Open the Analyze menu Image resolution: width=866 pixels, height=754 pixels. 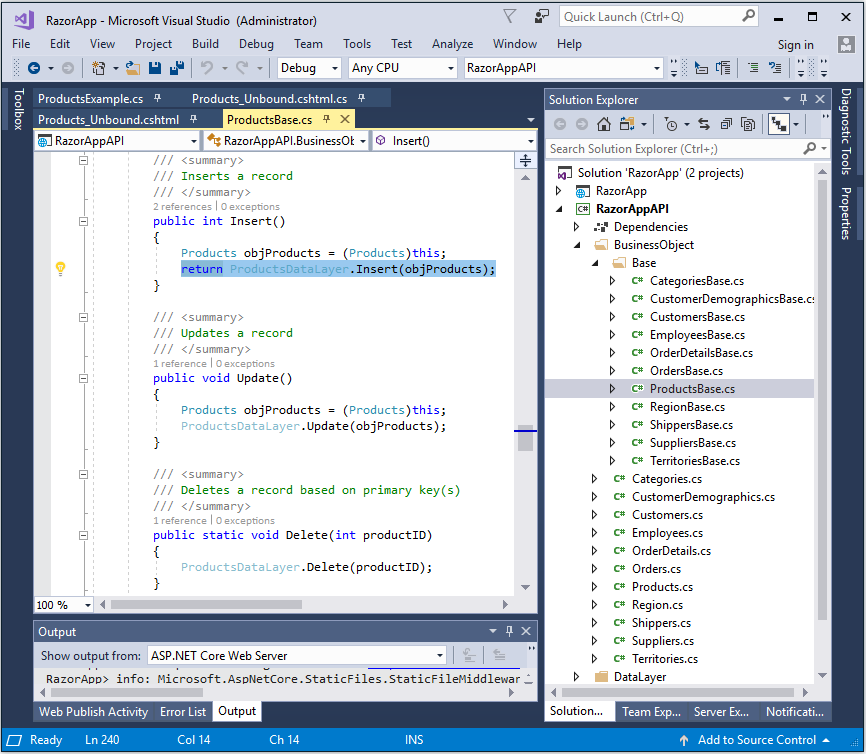(452, 44)
